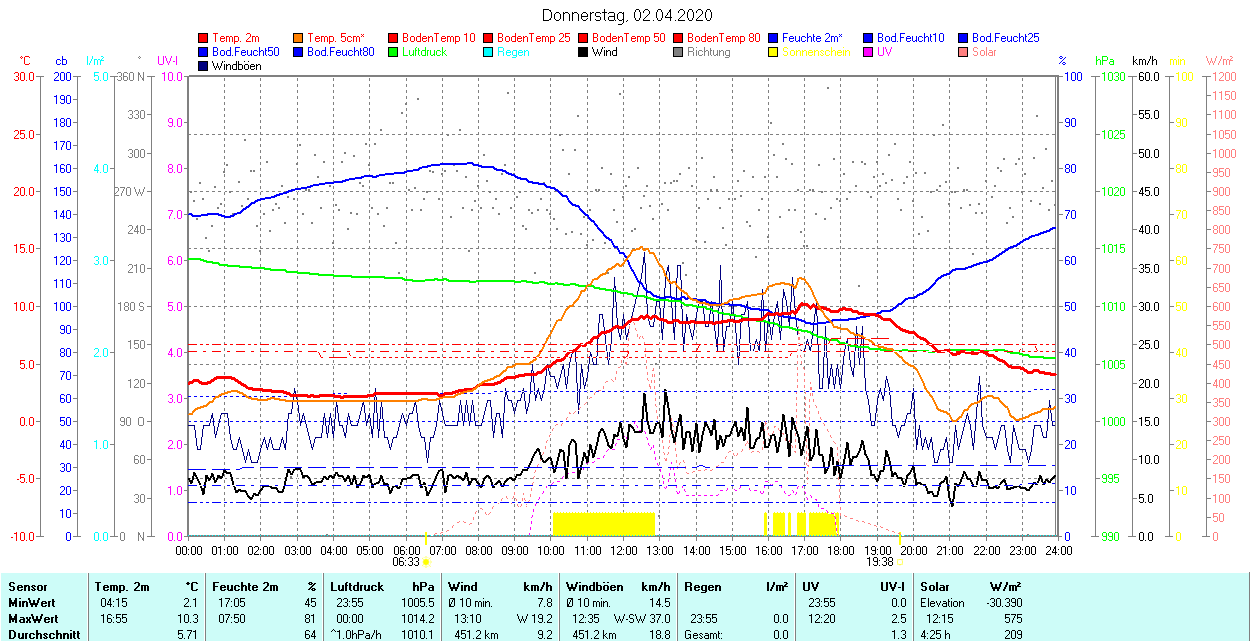Click the dark Windböen legend square
Image resolution: width=1250 pixels, height=641 pixels.
[204, 66]
